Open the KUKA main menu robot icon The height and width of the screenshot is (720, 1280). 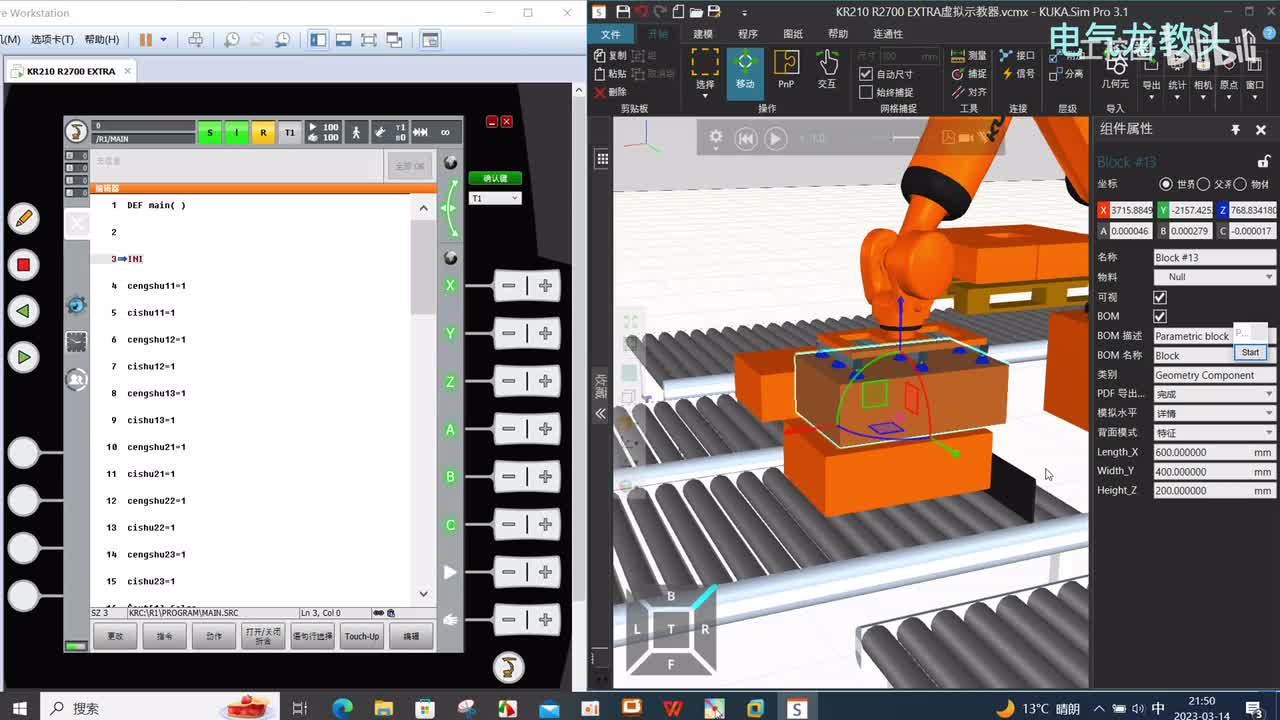click(x=76, y=131)
